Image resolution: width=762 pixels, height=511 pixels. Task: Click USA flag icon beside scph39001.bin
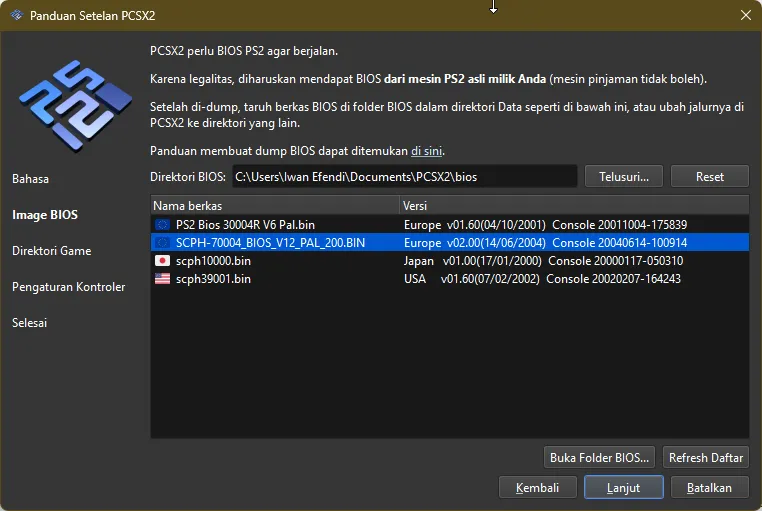click(162, 279)
